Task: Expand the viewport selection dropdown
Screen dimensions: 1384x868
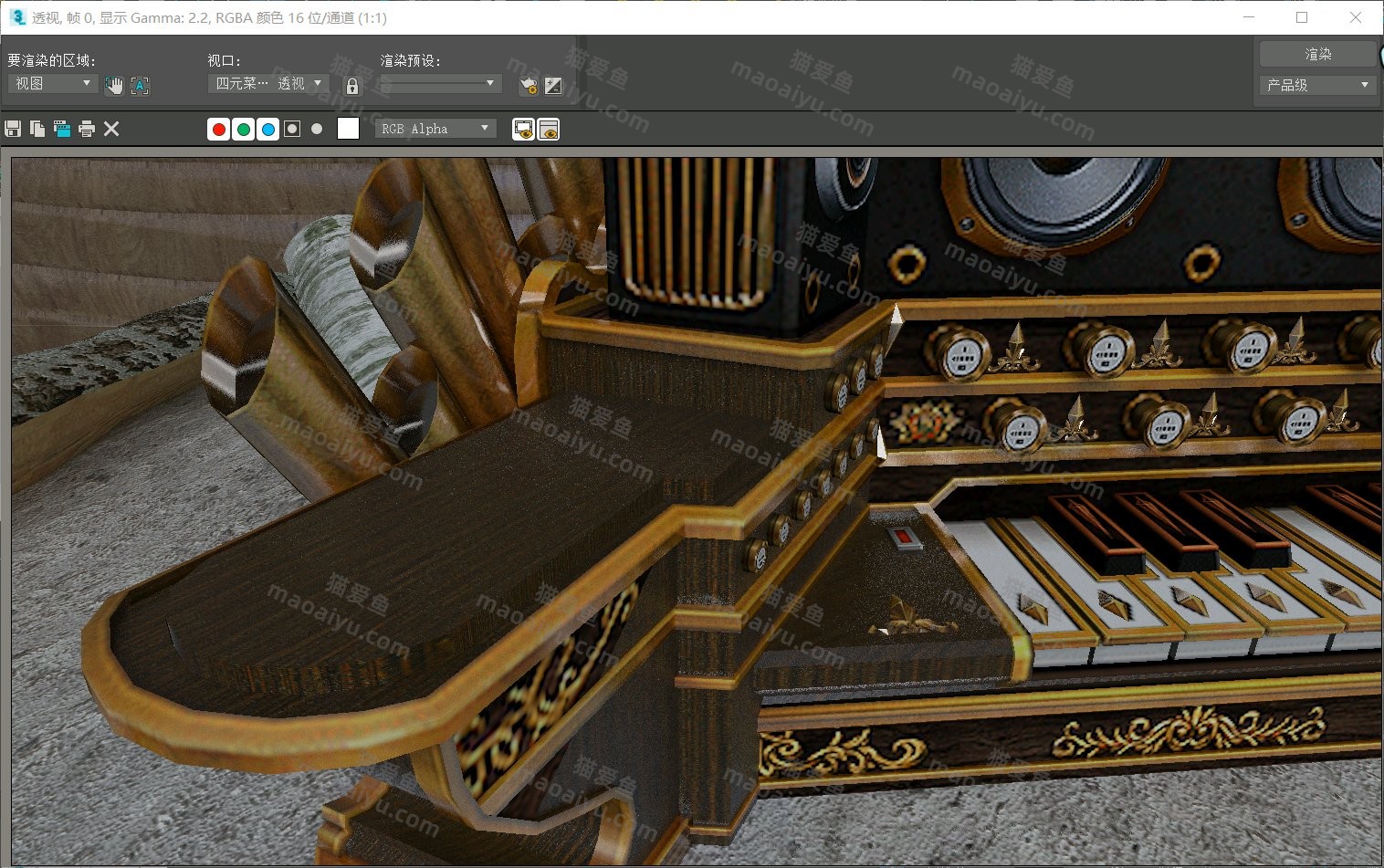Action: pyautogui.click(x=268, y=83)
